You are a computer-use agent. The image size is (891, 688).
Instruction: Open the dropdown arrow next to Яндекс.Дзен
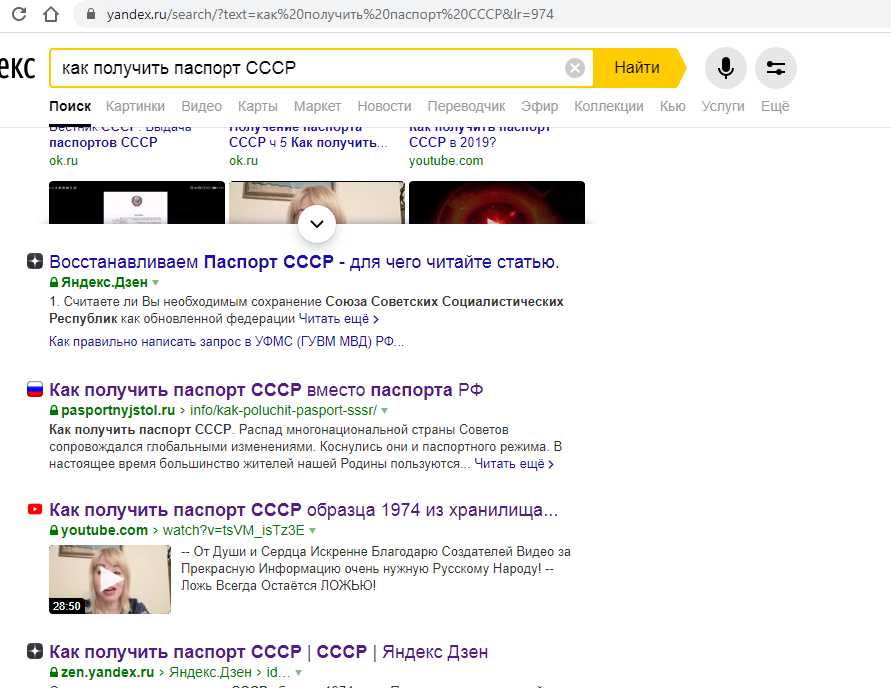tap(156, 282)
